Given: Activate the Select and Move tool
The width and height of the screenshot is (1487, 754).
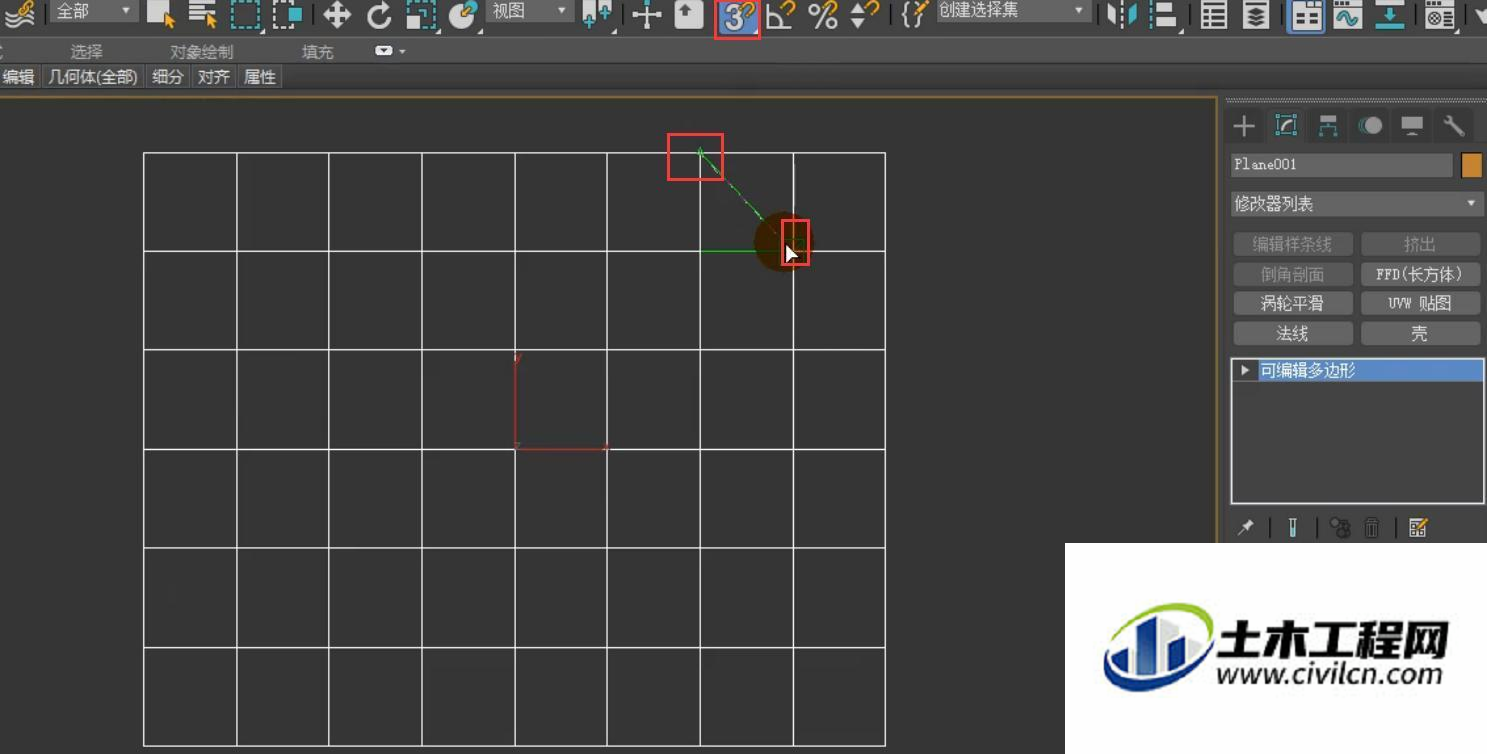Looking at the screenshot, I should pyautogui.click(x=337, y=14).
